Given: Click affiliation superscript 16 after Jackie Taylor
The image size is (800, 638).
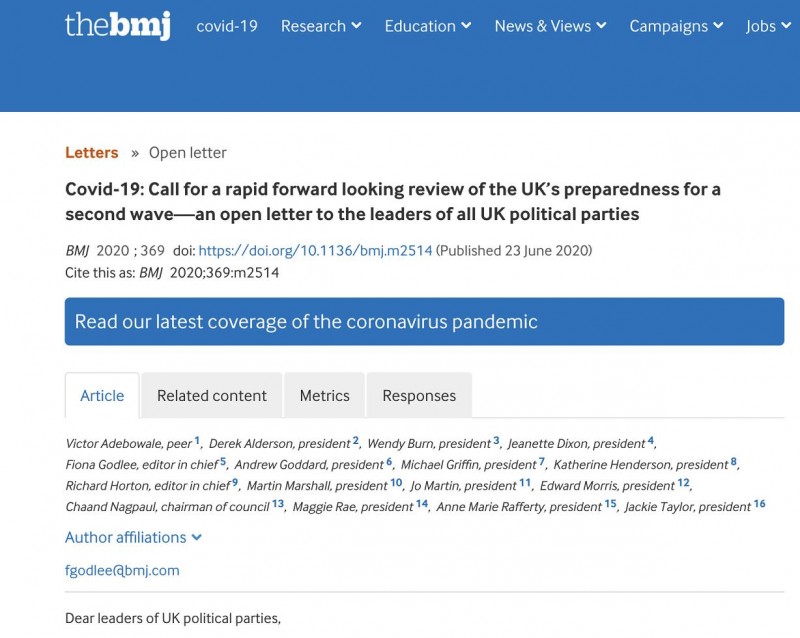Looking at the screenshot, I should (760, 504).
